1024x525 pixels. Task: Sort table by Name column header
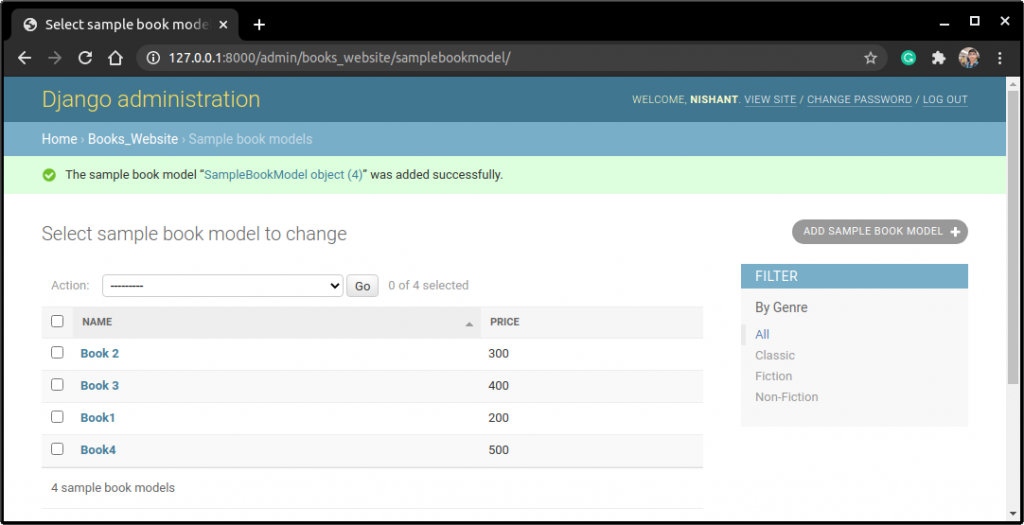click(97, 322)
